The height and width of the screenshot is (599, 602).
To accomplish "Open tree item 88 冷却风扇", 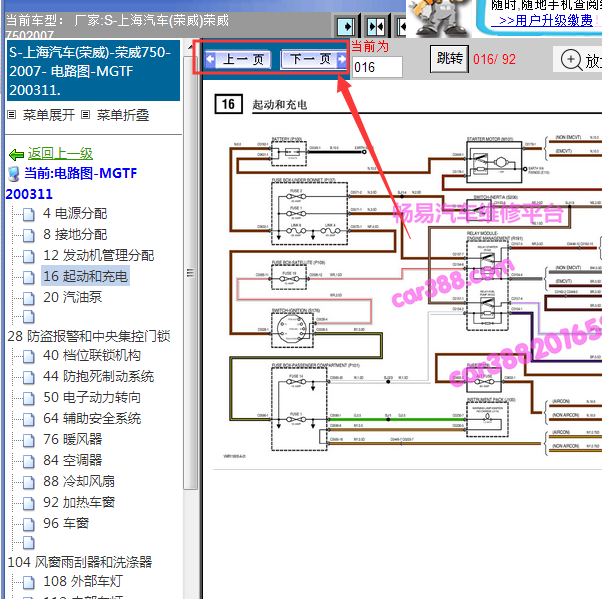I will pyautogui.click(x=79, y=481).
